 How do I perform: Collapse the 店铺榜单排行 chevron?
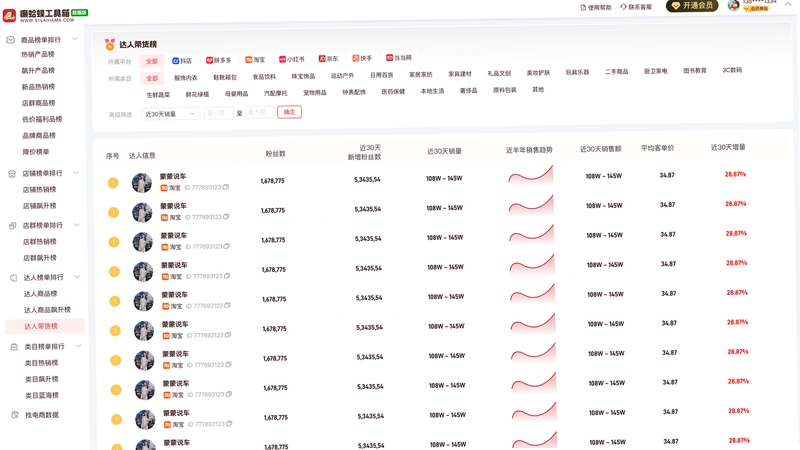76,172
